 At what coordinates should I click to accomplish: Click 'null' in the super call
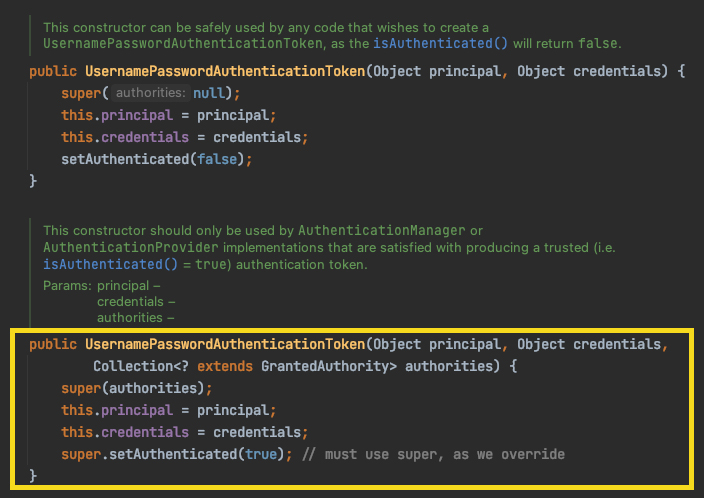coord(209,93)
